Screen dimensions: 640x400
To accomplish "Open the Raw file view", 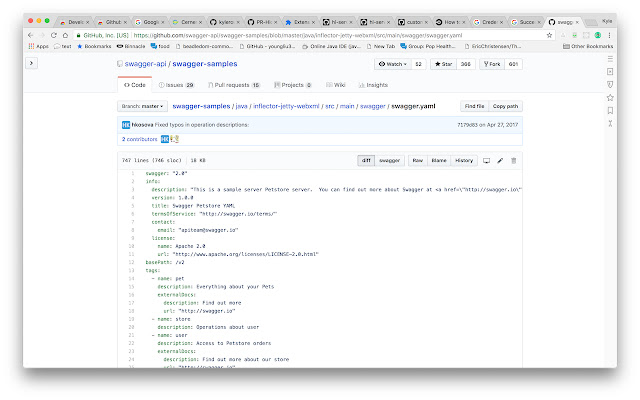I will [418, 160].
